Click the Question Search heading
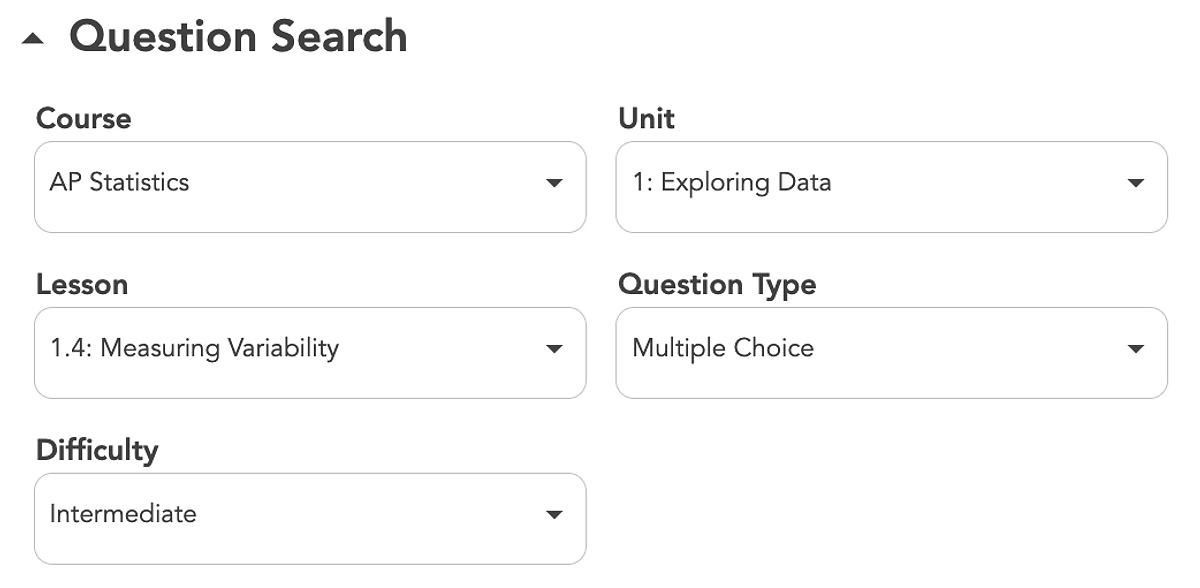This screenshot has width=1200, height=588. click(x=238, y=37)
